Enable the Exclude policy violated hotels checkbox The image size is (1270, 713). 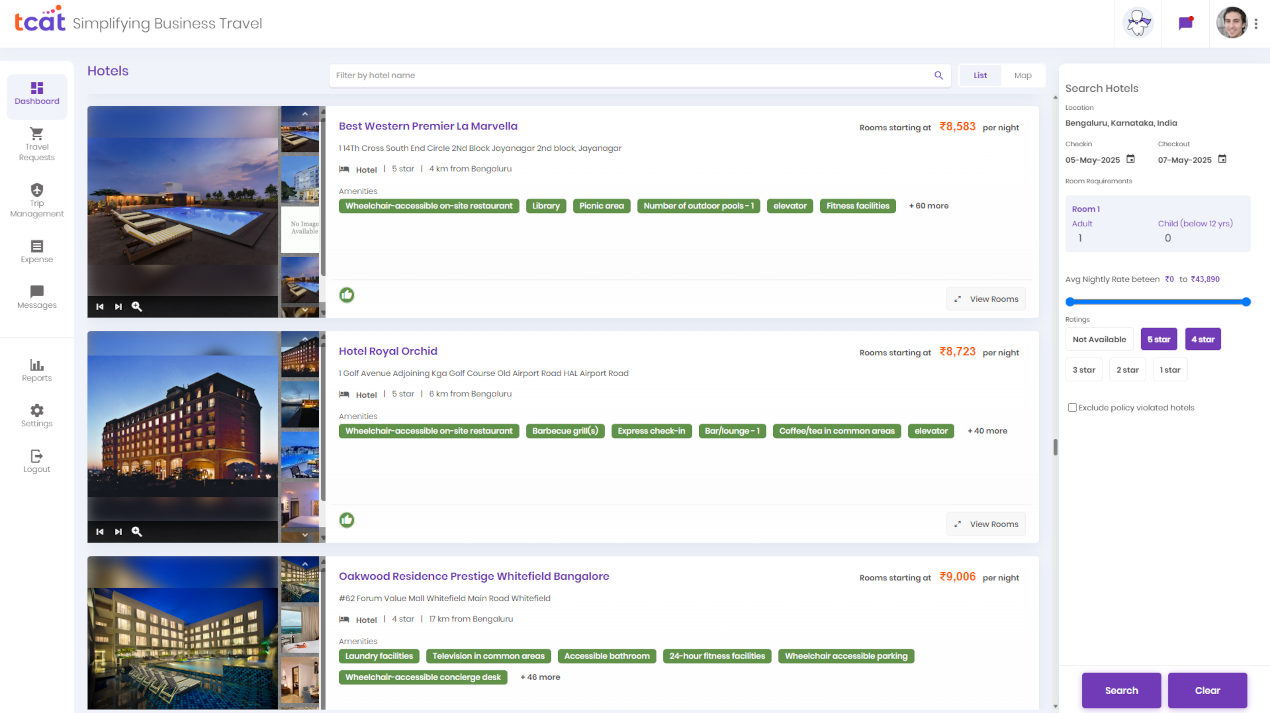[x=1074, y=407]
